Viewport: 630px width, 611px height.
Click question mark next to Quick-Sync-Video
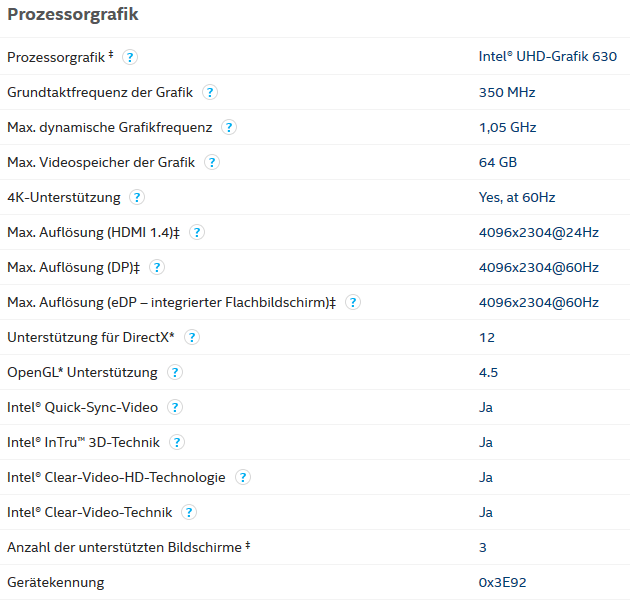pos(175,407)
